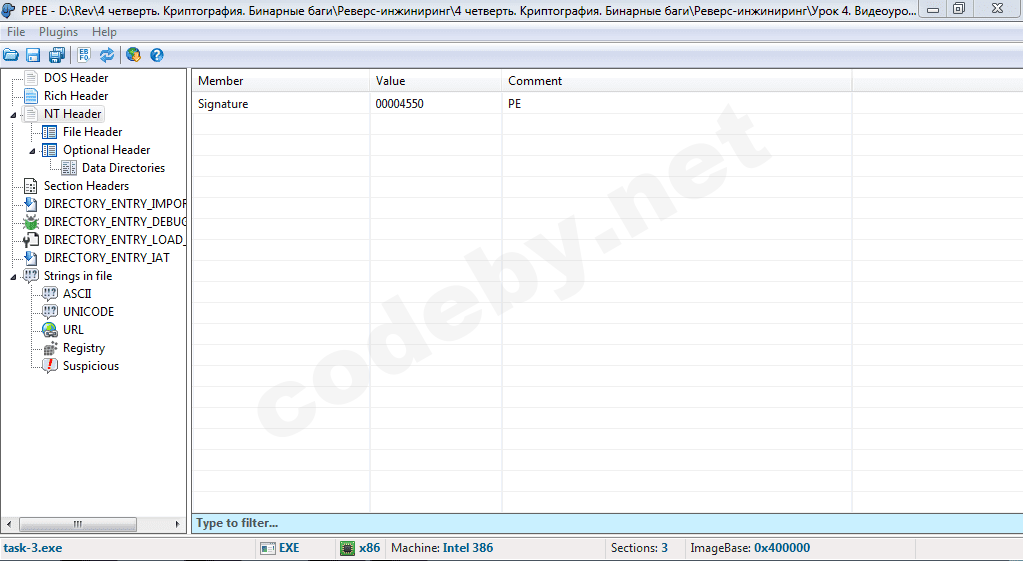Select File Header in the tree
This screenshot has height=561, width=1023.
[92, 132]
